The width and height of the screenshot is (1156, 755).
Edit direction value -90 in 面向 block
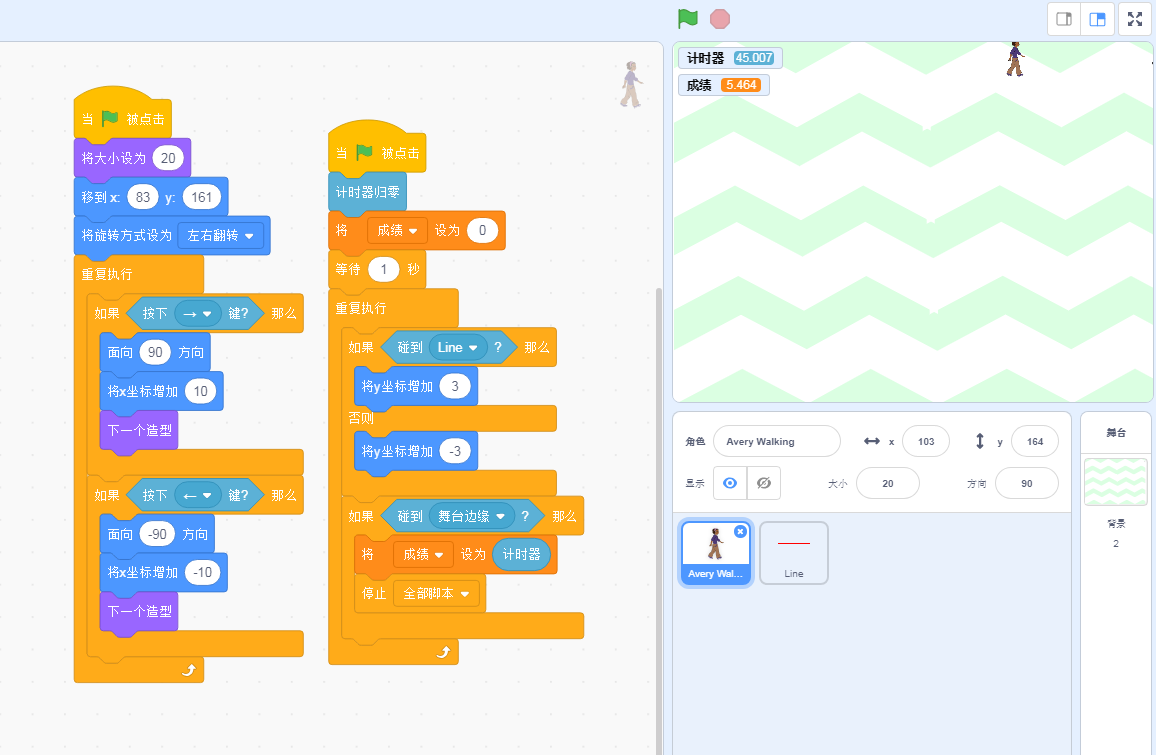click(x=158, y=534)
